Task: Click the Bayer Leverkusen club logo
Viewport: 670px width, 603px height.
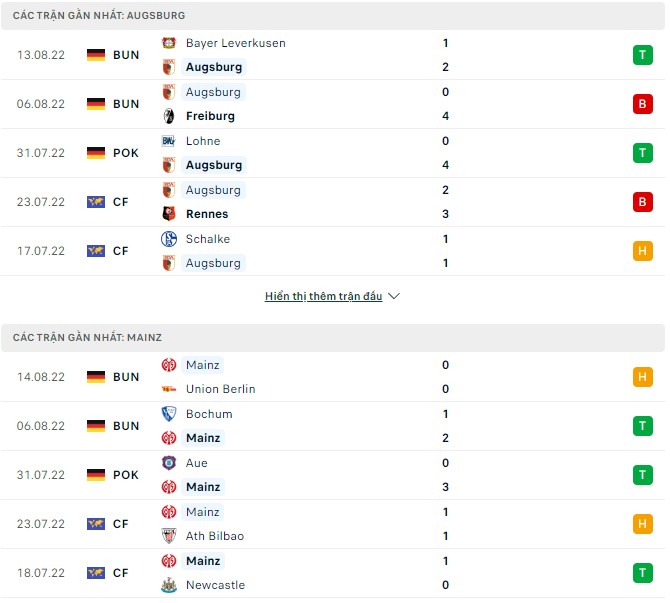Action: pyautogui.click(x=169, y=43)
